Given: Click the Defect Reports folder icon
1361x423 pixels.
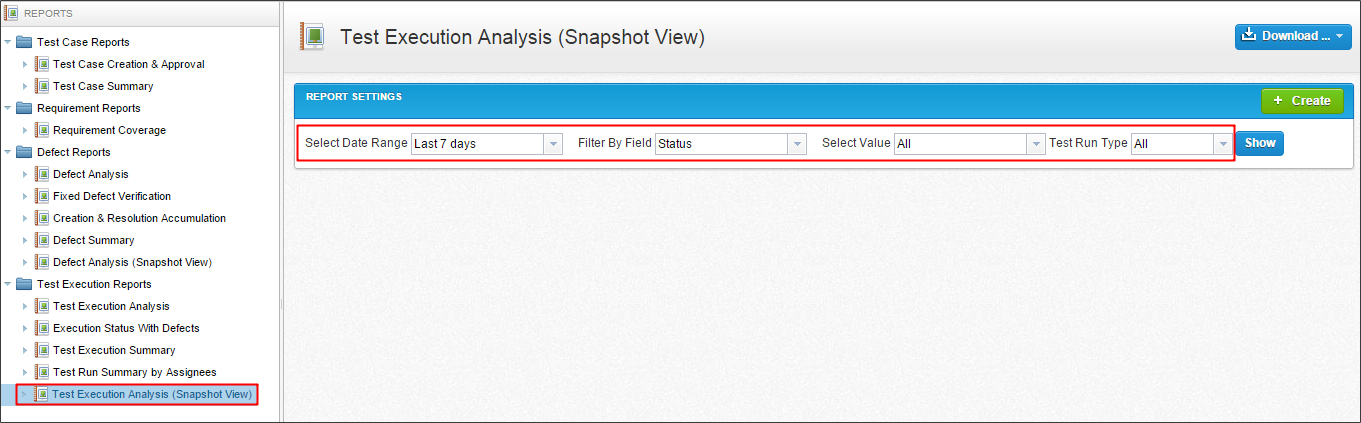Looking at the screenshot, I should pyautogui.click(x=24, y=152).
